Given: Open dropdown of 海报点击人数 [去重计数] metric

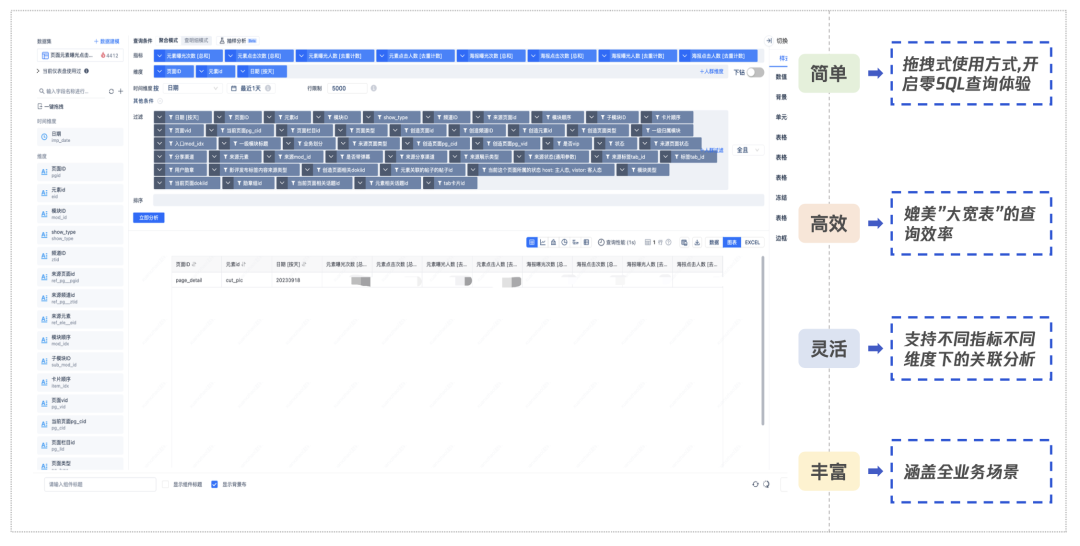Looking at the screenshot, I should (685, 56).
